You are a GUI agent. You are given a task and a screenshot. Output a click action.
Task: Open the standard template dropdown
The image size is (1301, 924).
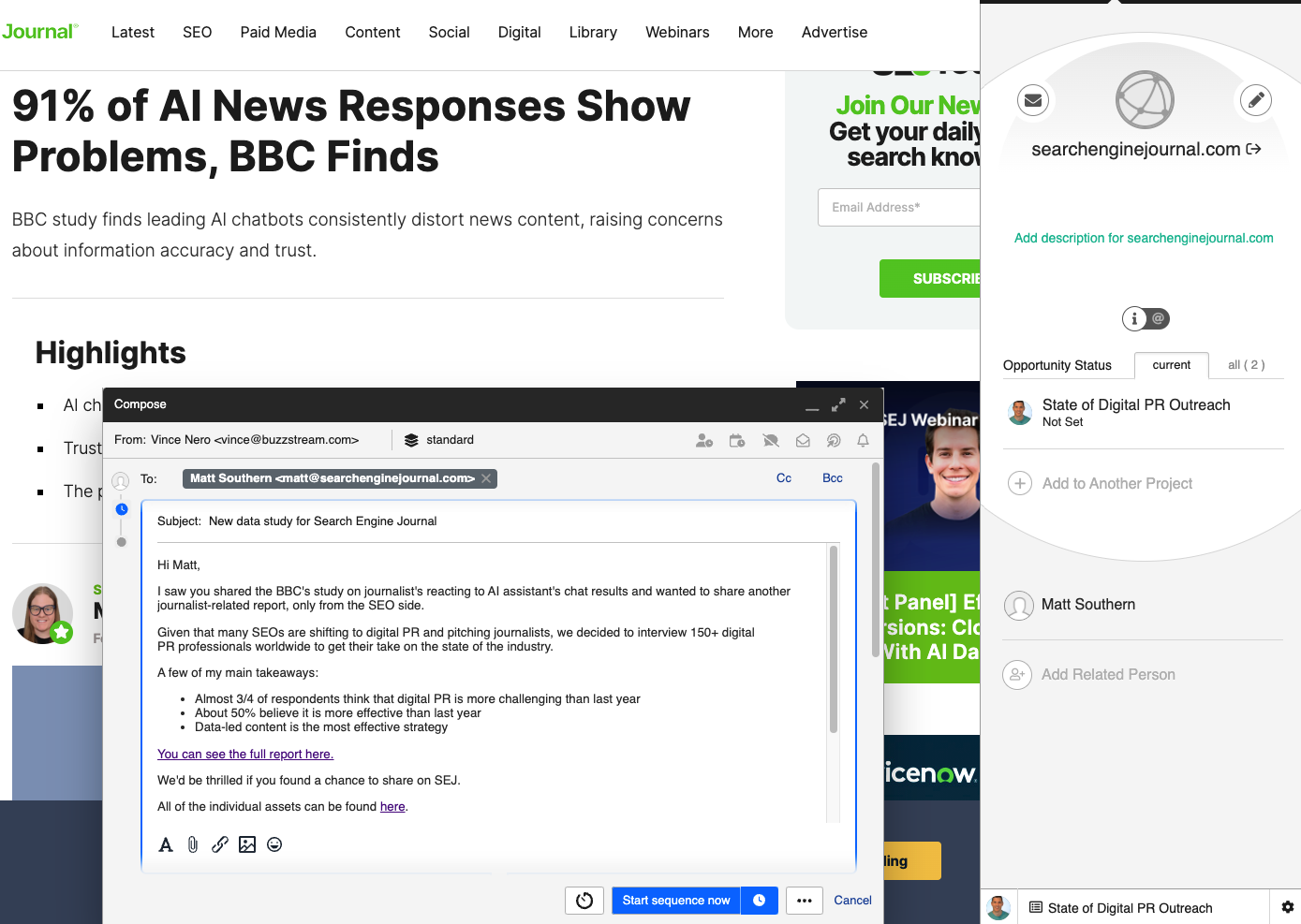click(x=438, y=440)
